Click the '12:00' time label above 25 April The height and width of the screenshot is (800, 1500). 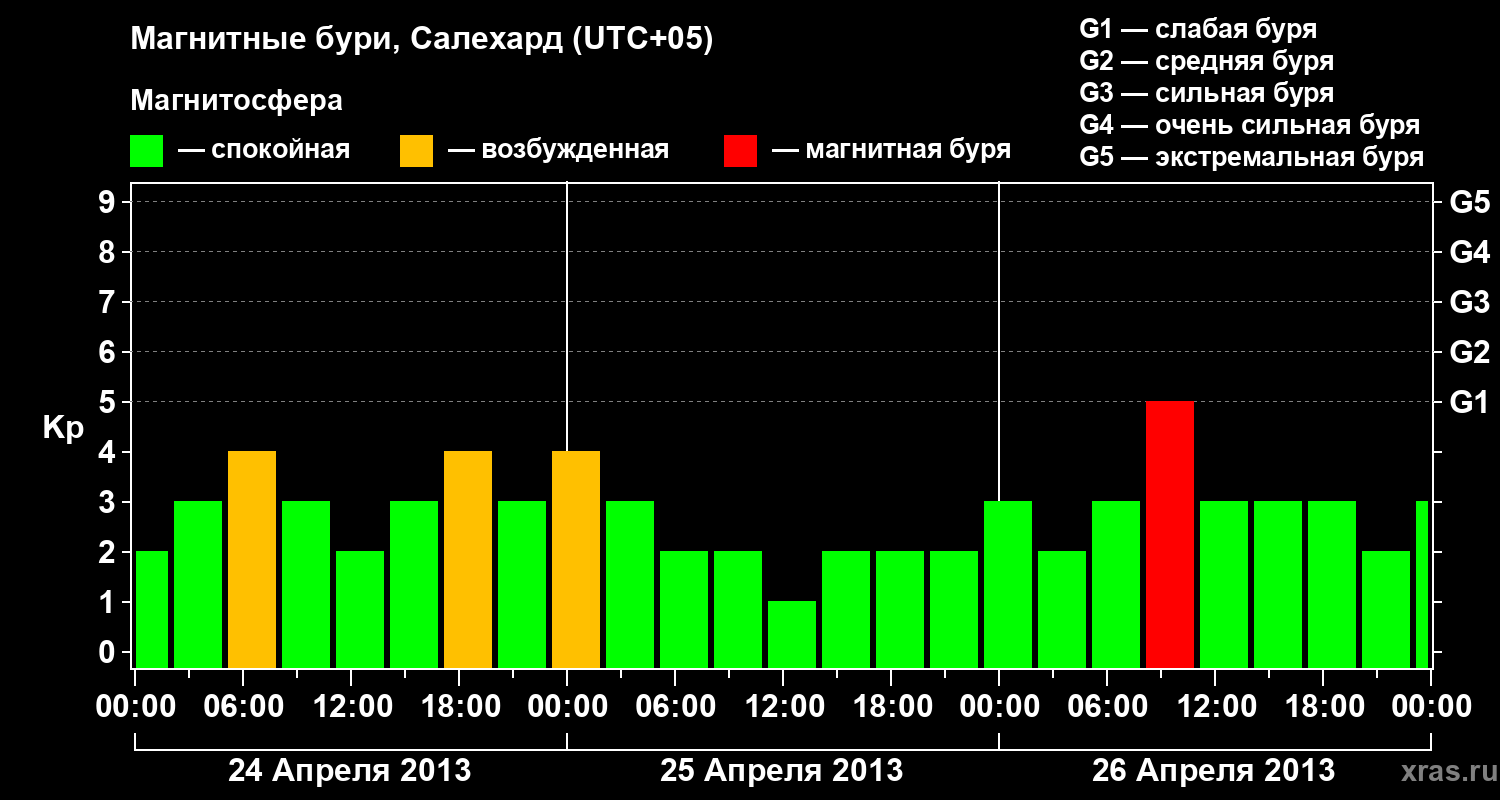tap(784, 707)
